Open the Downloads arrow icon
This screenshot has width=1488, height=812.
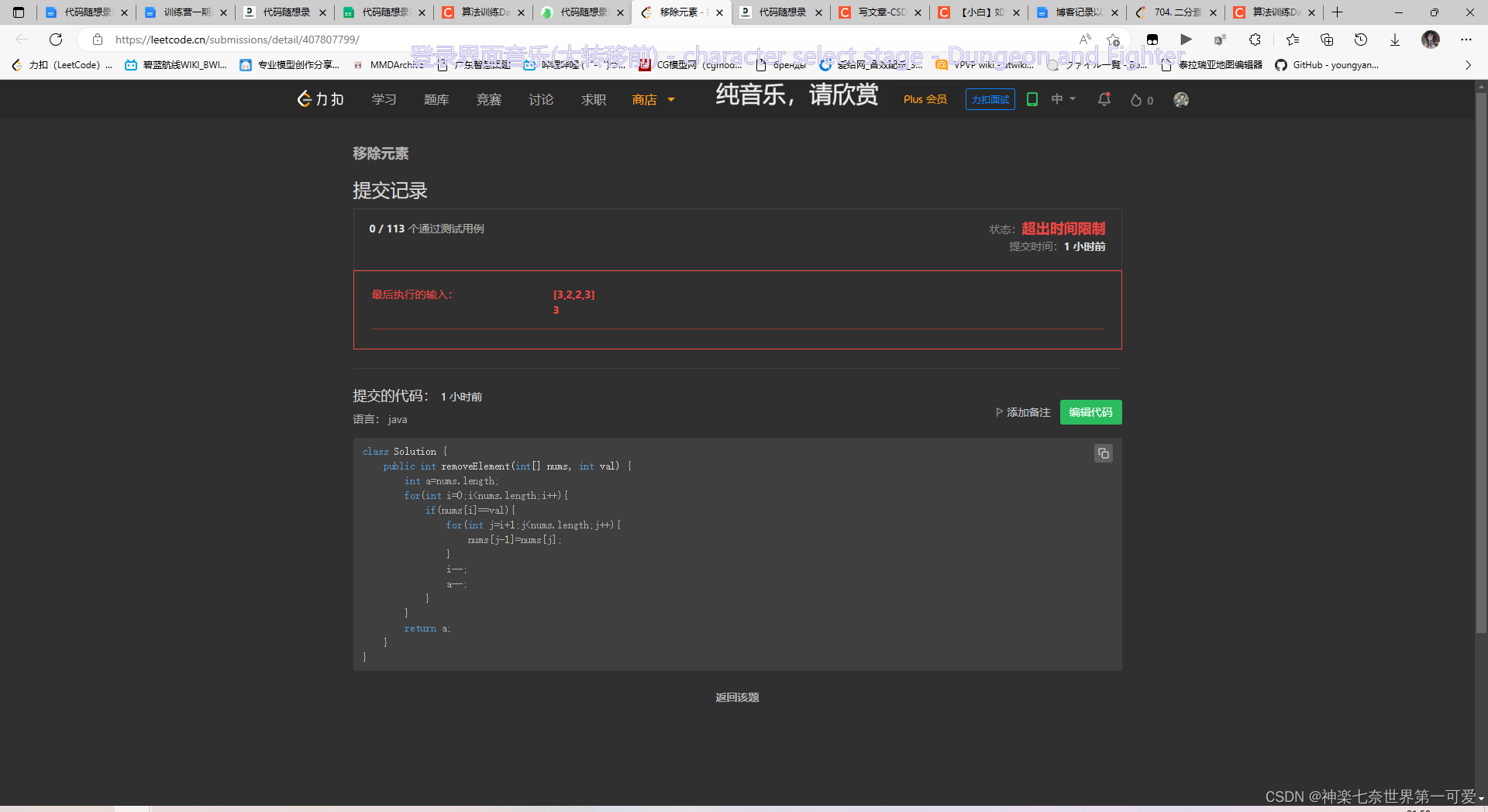(x=1395, y=40)
